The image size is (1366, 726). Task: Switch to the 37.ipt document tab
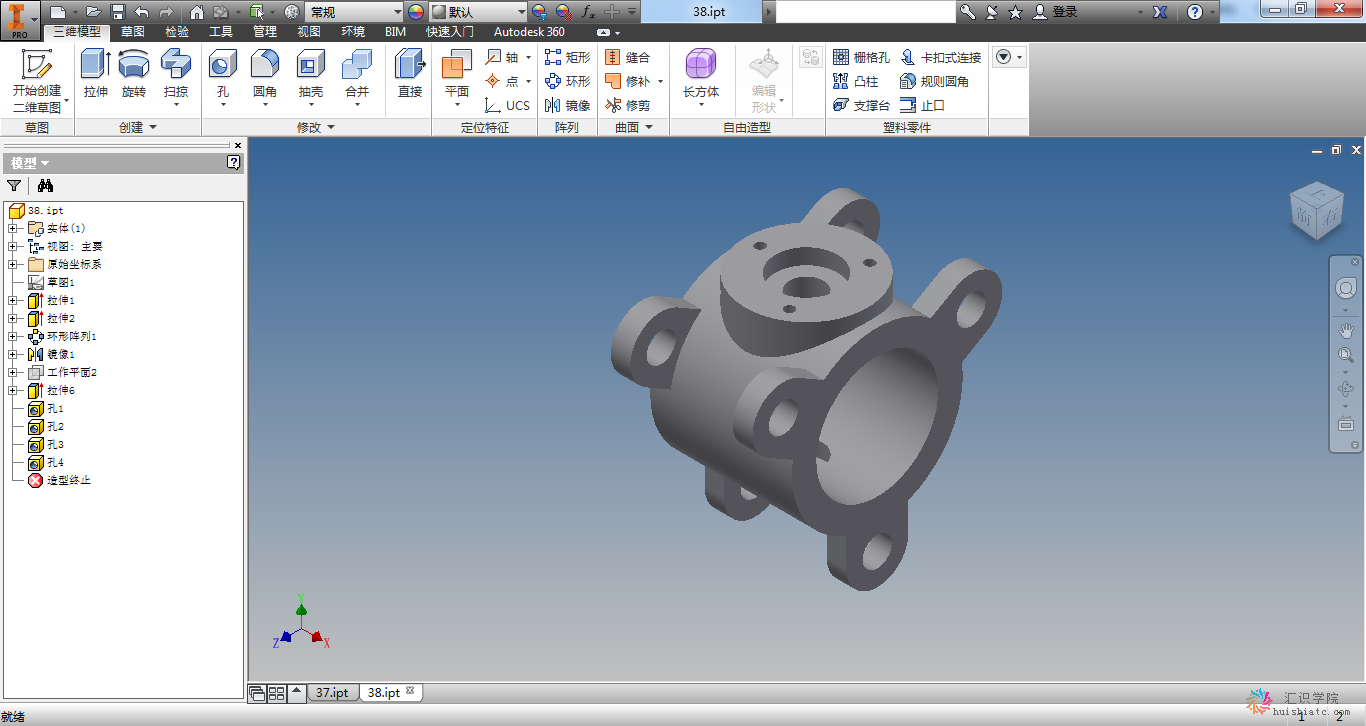(x=333, y=692)
